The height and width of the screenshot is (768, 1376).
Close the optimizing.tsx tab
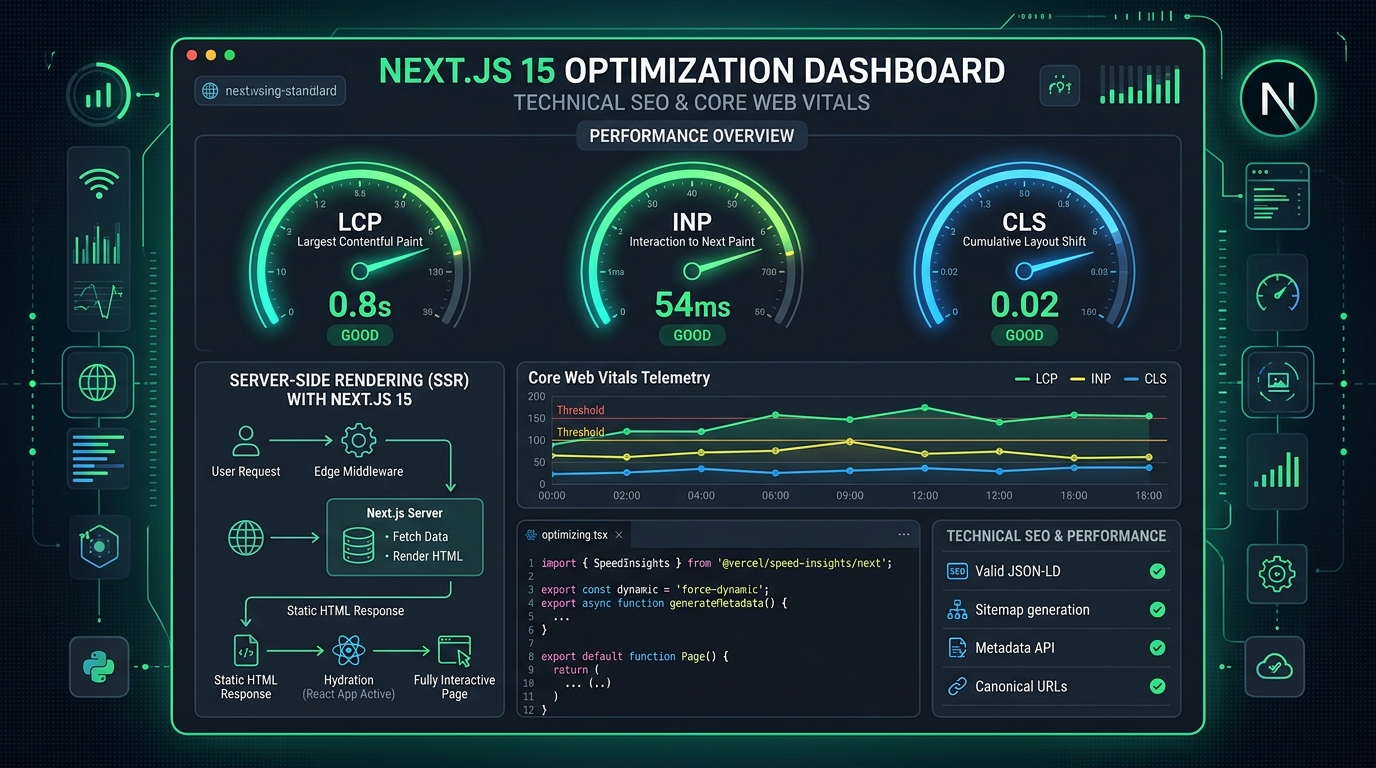619,535
